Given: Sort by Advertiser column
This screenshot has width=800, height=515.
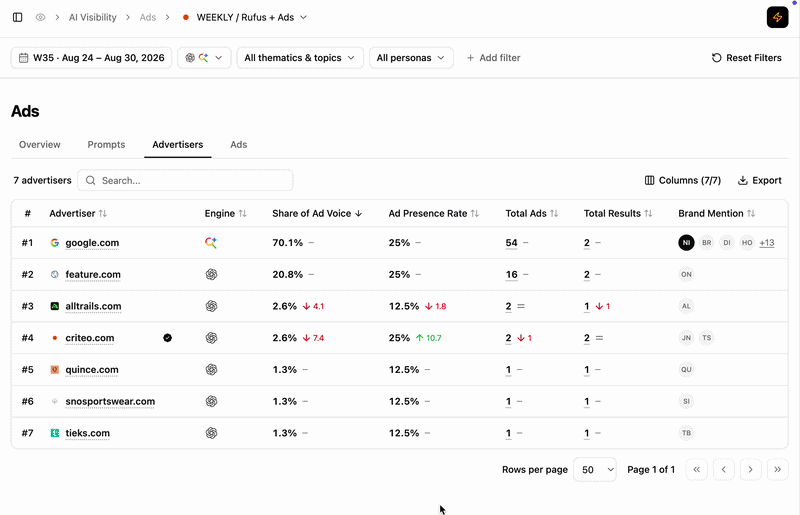Looking at the screenshot, I should pyautogui.click(x=78, y=213).
